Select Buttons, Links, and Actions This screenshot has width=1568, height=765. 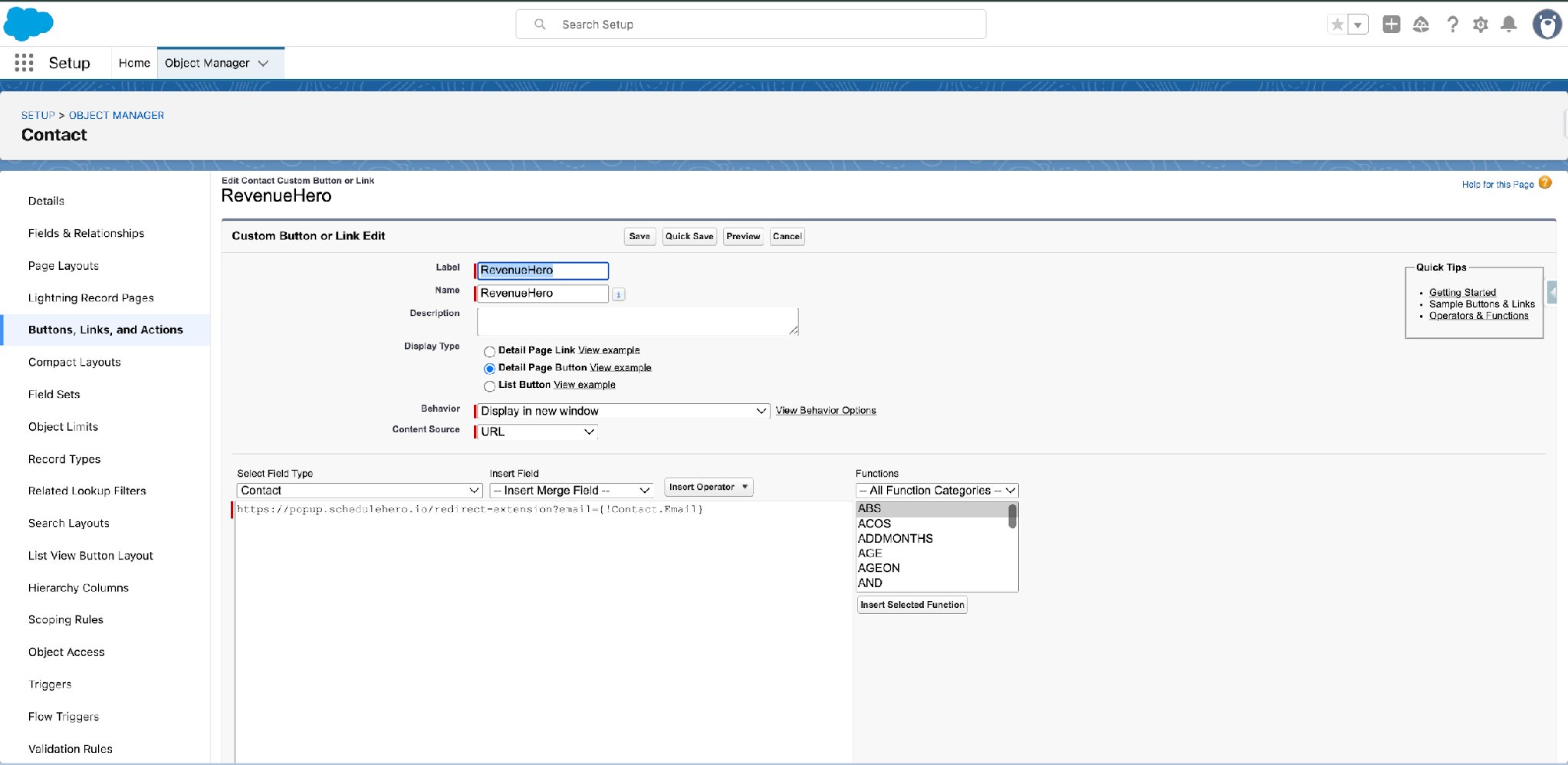106,330
